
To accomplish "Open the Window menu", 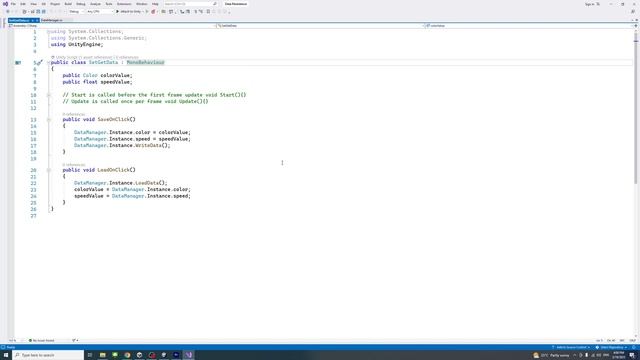I will tap(142, 4).
